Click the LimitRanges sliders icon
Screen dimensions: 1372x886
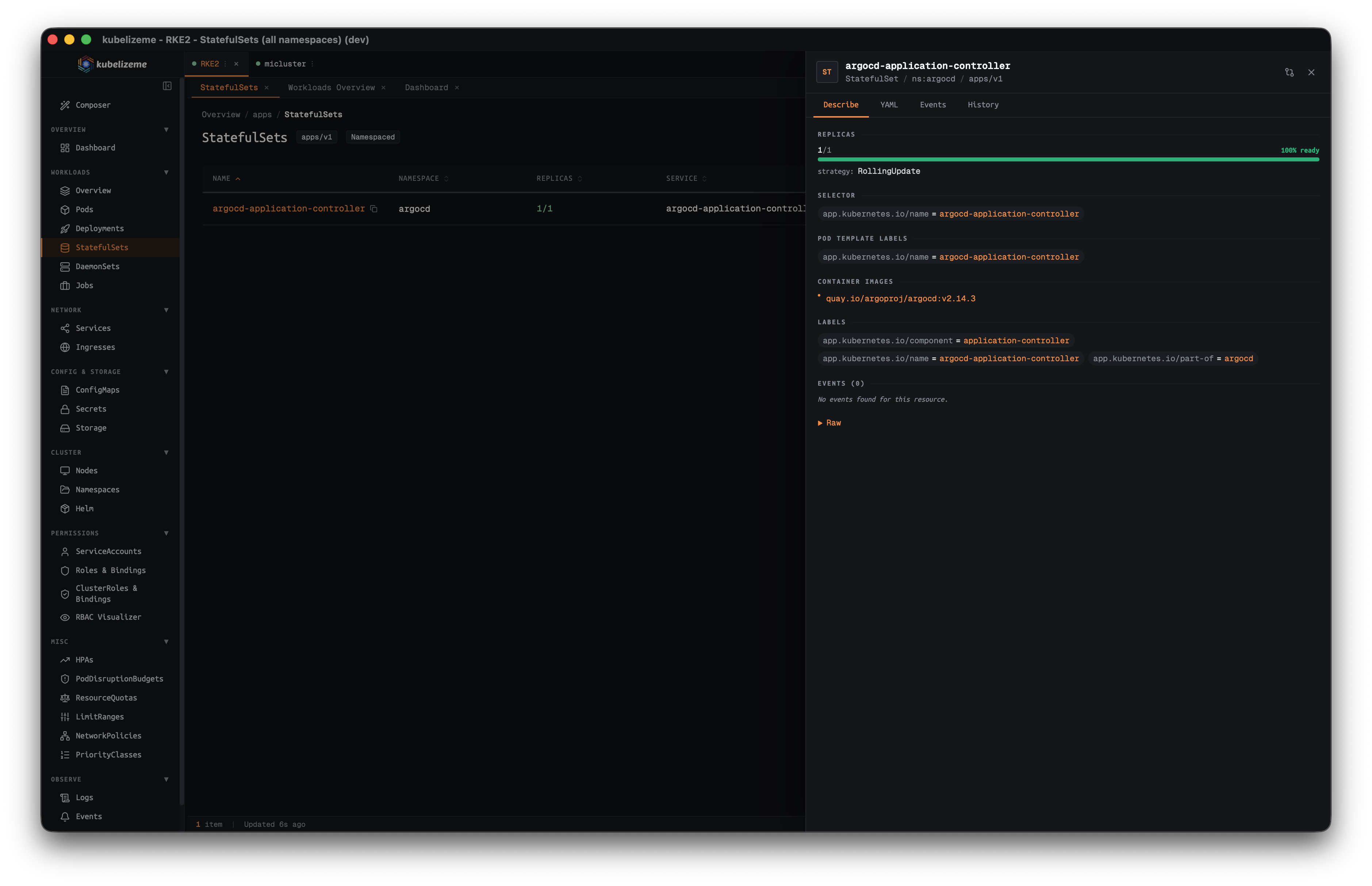point(65,717)
